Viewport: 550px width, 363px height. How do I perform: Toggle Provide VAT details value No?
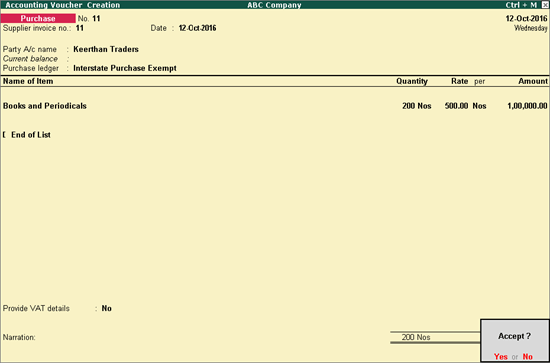[x=107, y=309]
